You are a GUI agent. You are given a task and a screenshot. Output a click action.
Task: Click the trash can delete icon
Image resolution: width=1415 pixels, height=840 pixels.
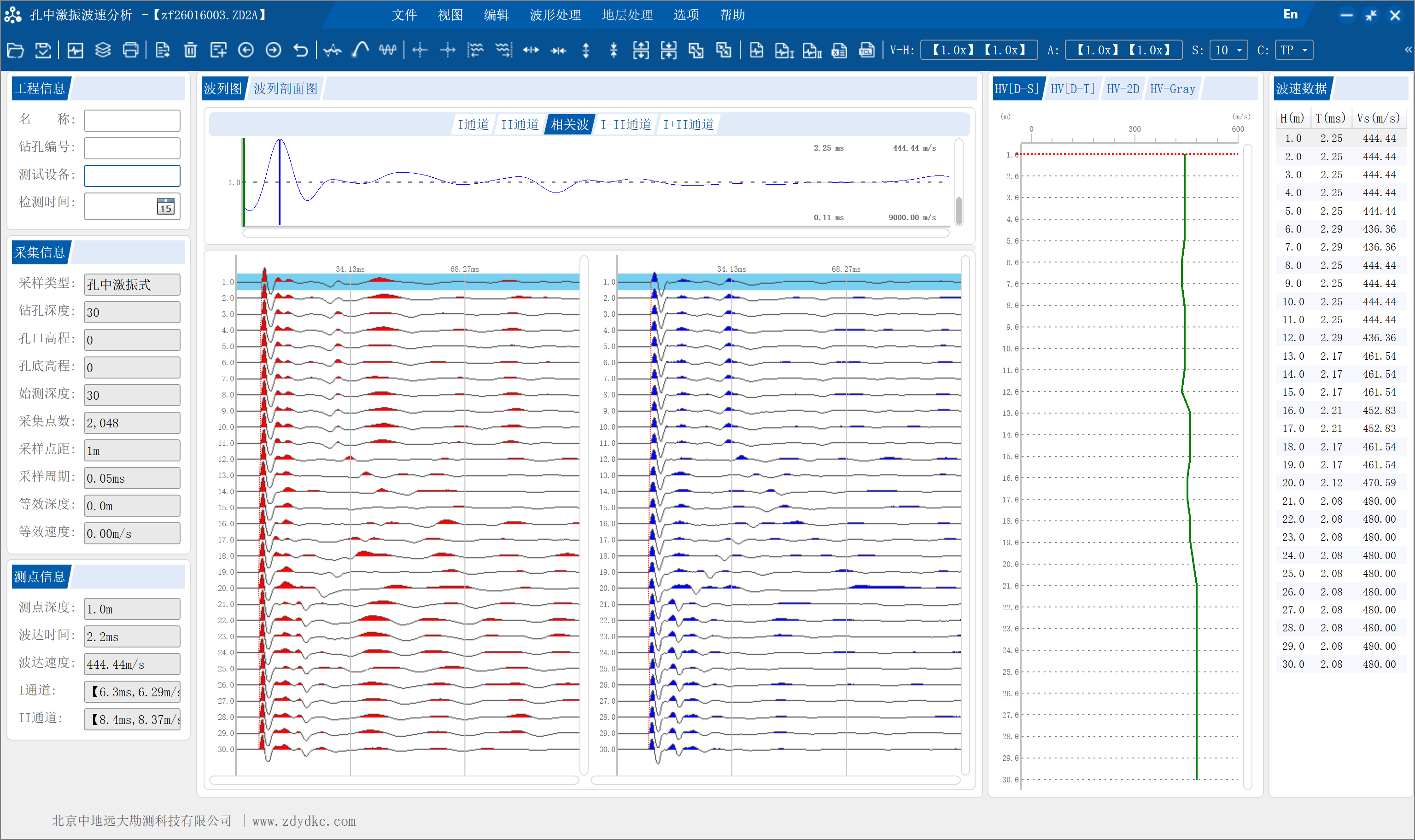(x=190, y=50)
